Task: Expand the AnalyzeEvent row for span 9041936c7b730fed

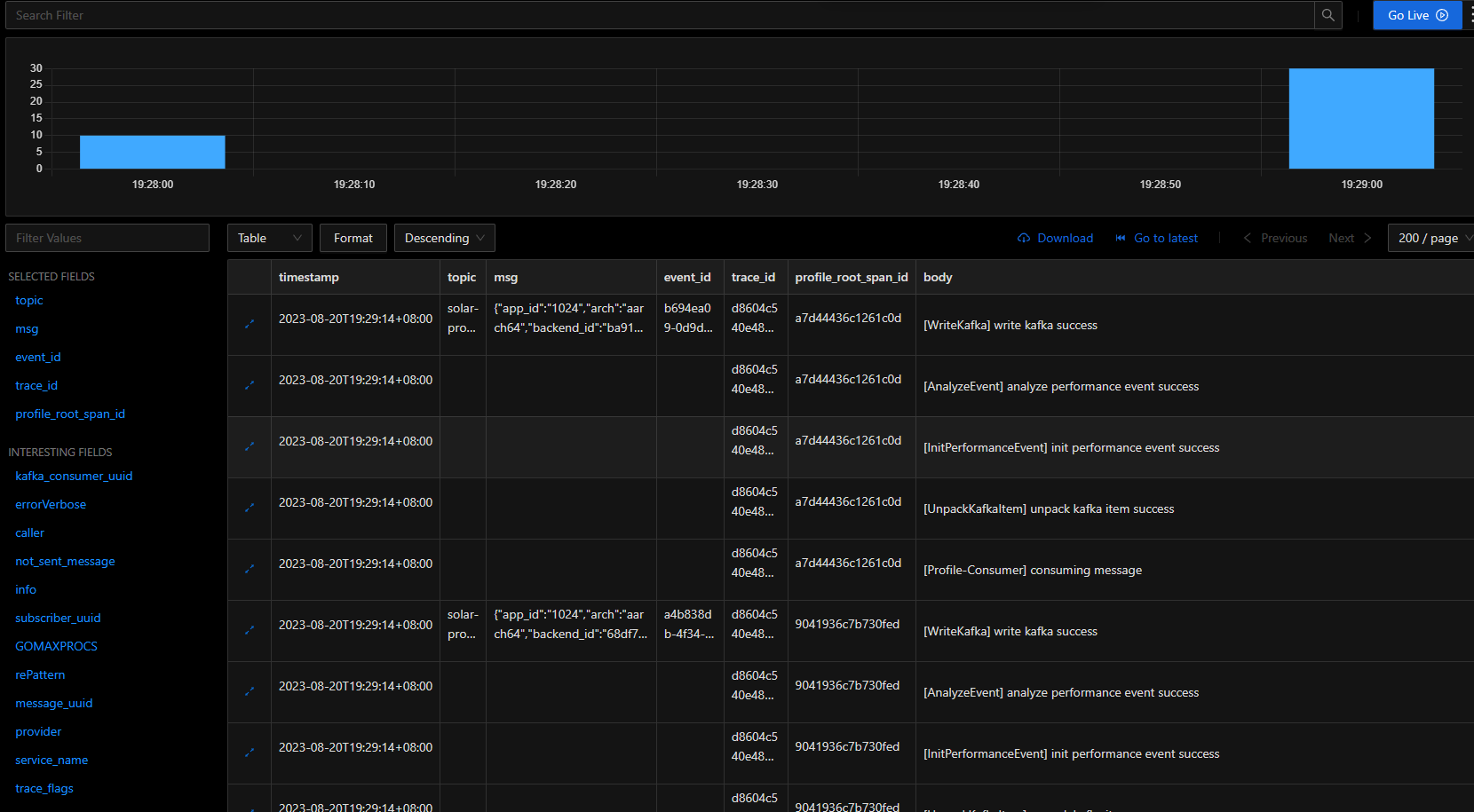Action: pyautogui.click(x=250, y=691)
